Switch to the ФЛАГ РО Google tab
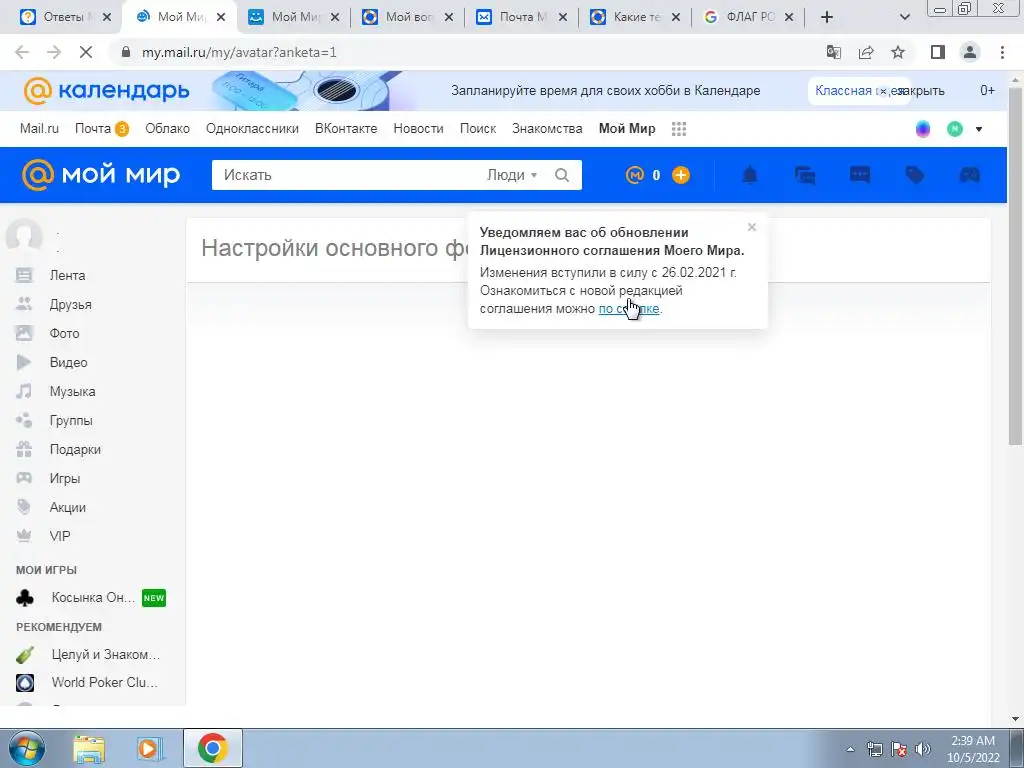 [x=748, y=17]
